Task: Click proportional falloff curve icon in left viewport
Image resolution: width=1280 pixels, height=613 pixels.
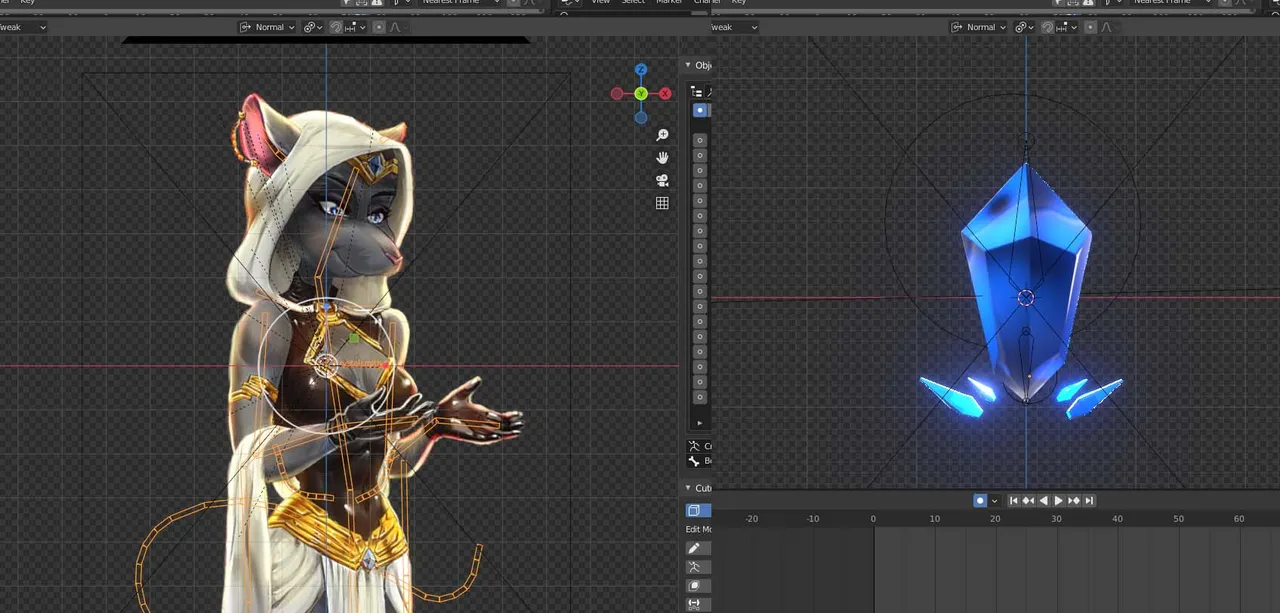Action: [395, 27]
